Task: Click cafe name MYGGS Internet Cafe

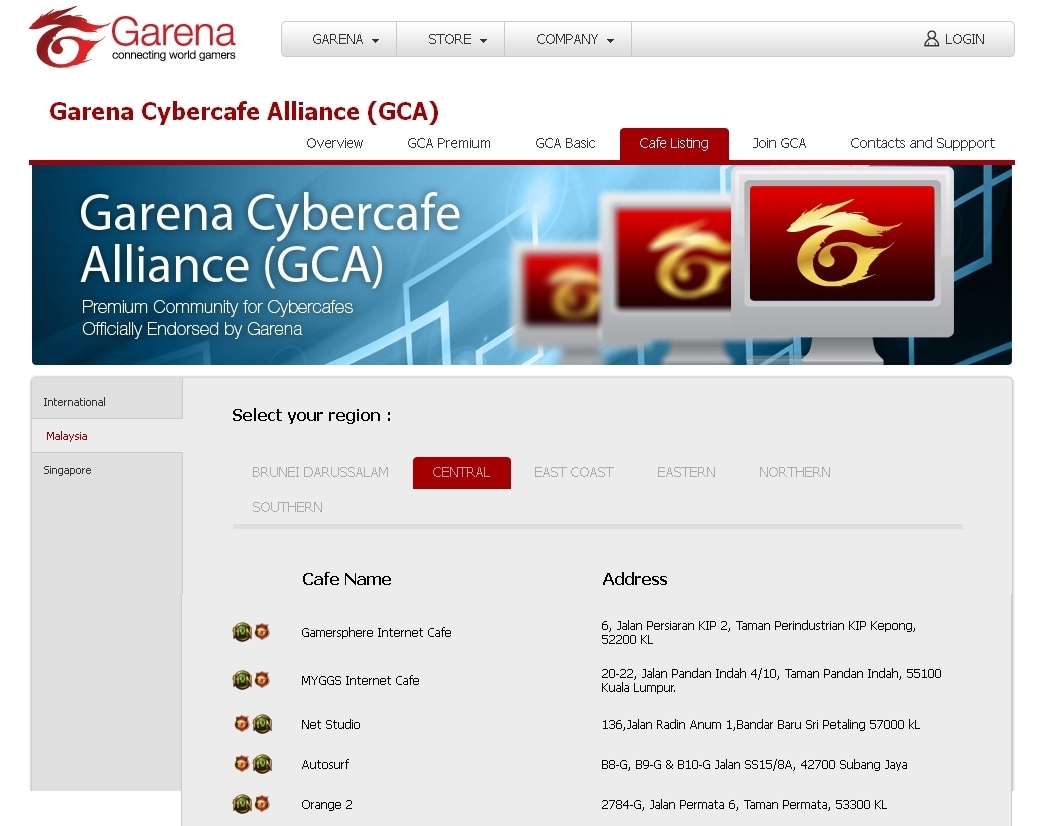Action: click(x=360, y=680)
